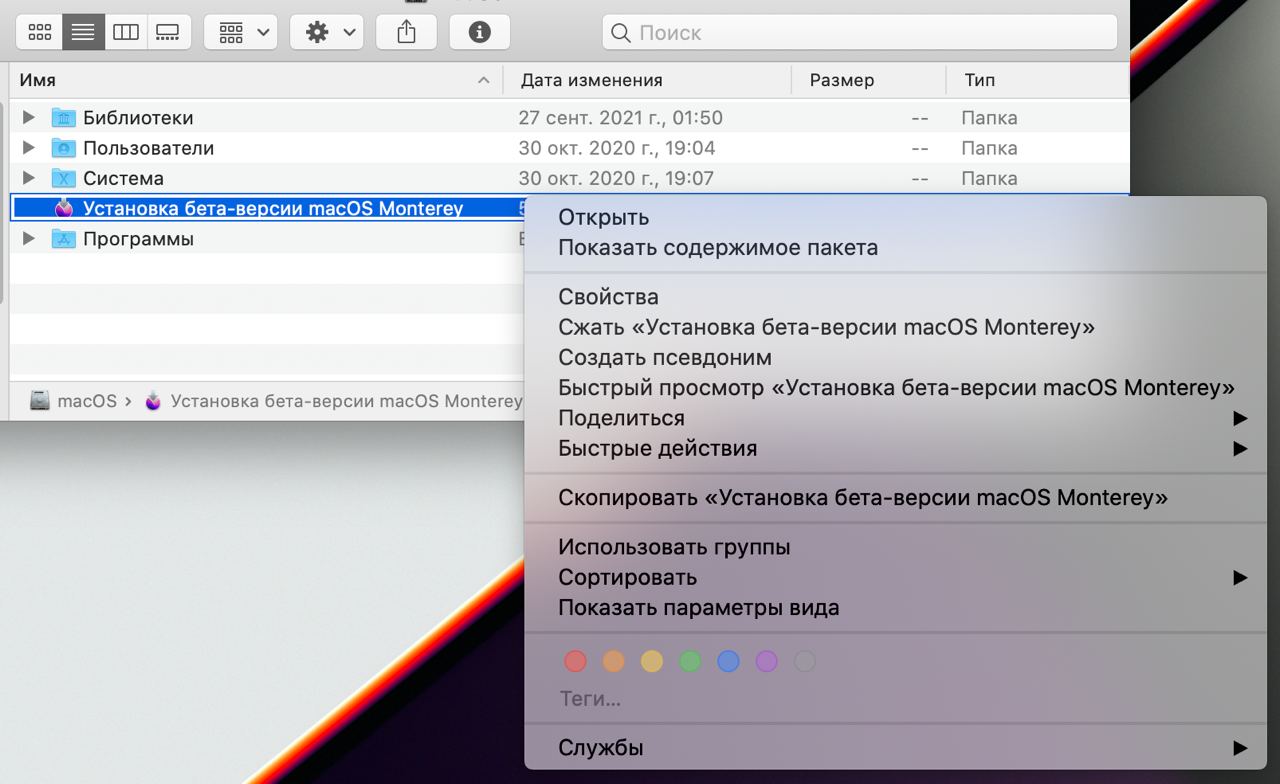Open the Быстрые действия submenu
1280x784 pixels.
[x=895, y=448]
